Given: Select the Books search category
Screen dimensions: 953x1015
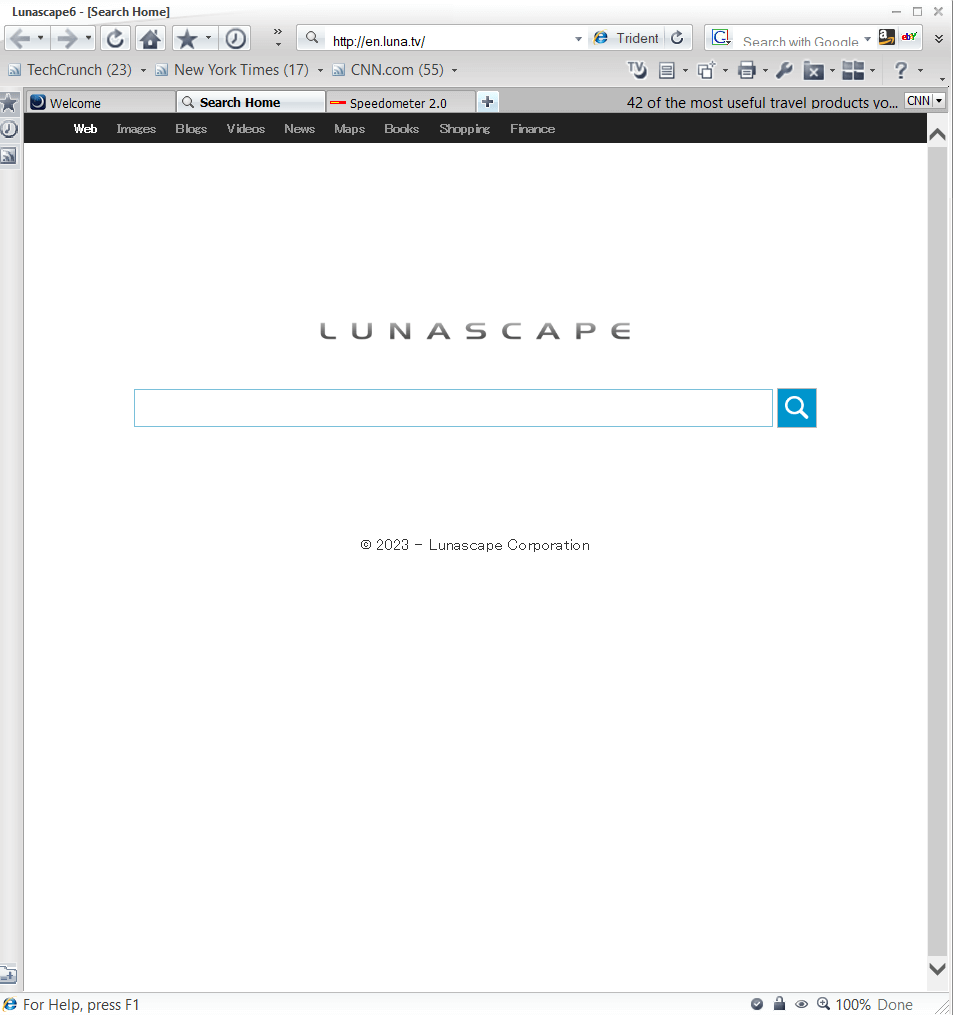Looking at the screenshot, I should pos(401,129).
